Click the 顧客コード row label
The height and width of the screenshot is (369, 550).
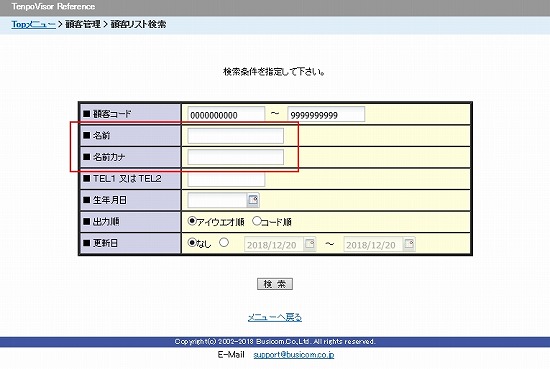[x=112, y=114]
